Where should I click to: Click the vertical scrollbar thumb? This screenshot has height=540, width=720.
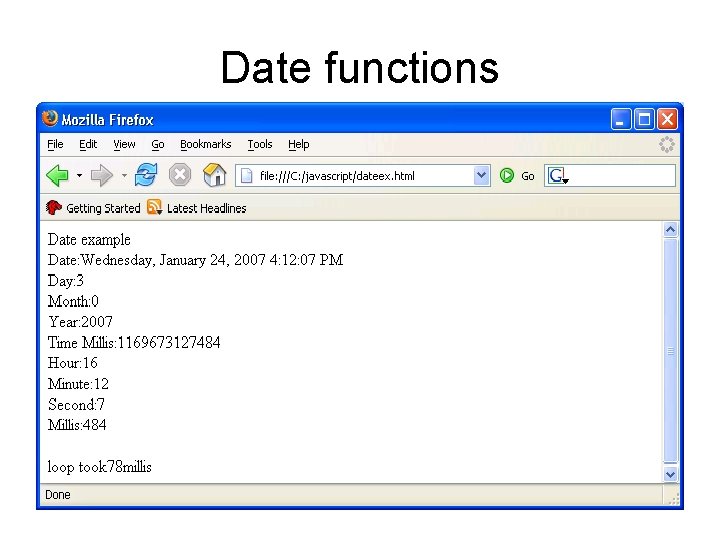(x=670, y=351)
